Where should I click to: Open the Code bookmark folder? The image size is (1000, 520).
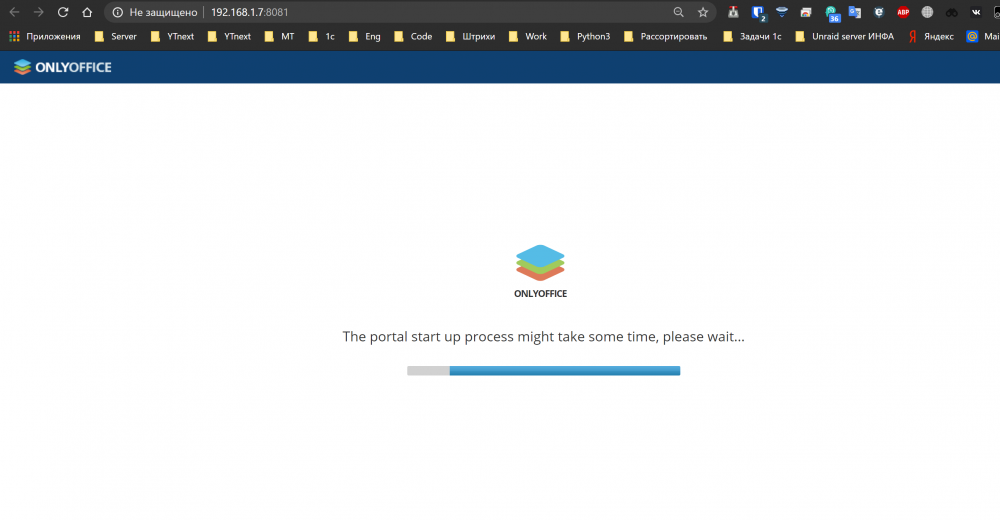[x=413, y=36]
